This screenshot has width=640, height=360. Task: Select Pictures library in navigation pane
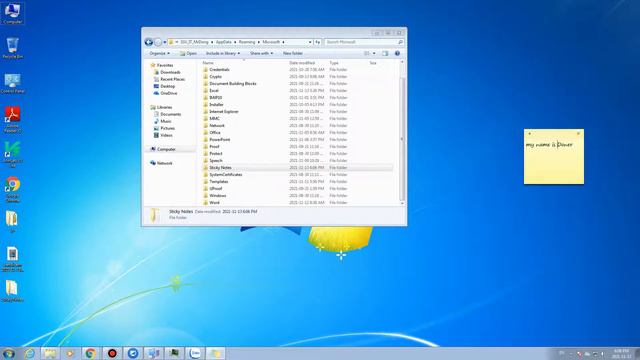(x=164, y=128)
